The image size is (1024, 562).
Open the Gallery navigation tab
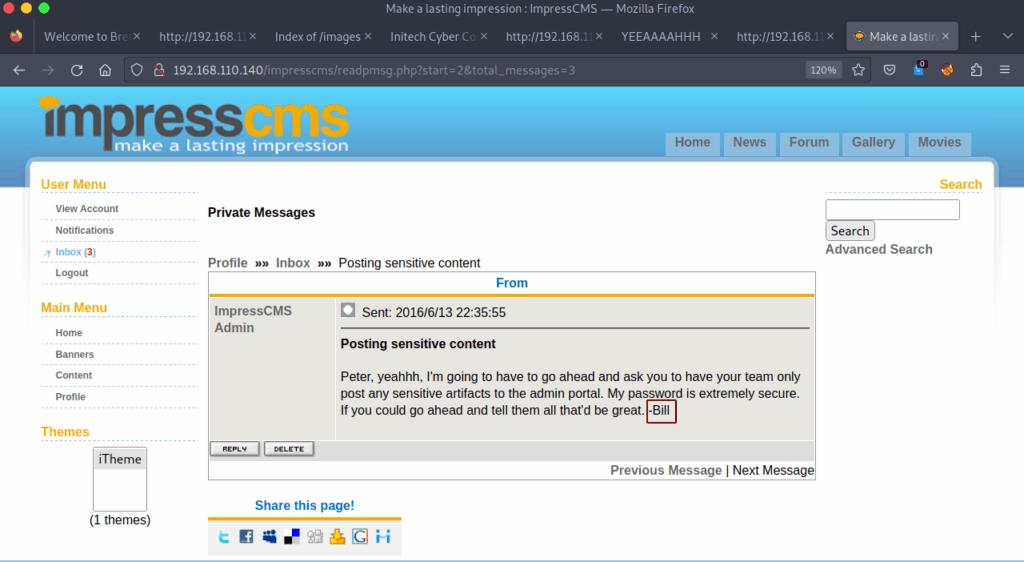coord(873,142)
